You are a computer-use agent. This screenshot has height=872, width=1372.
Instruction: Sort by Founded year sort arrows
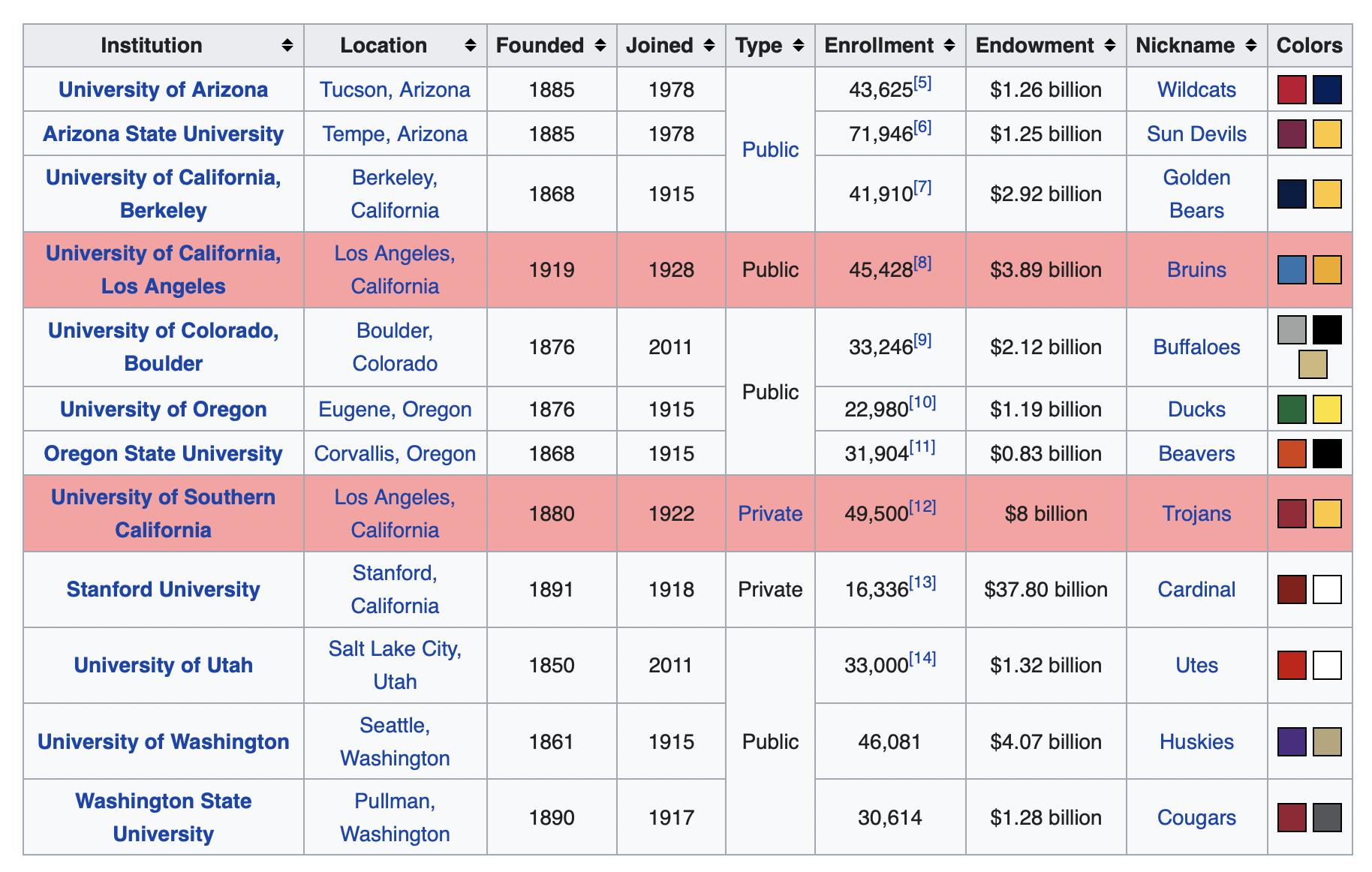(600, 46)
